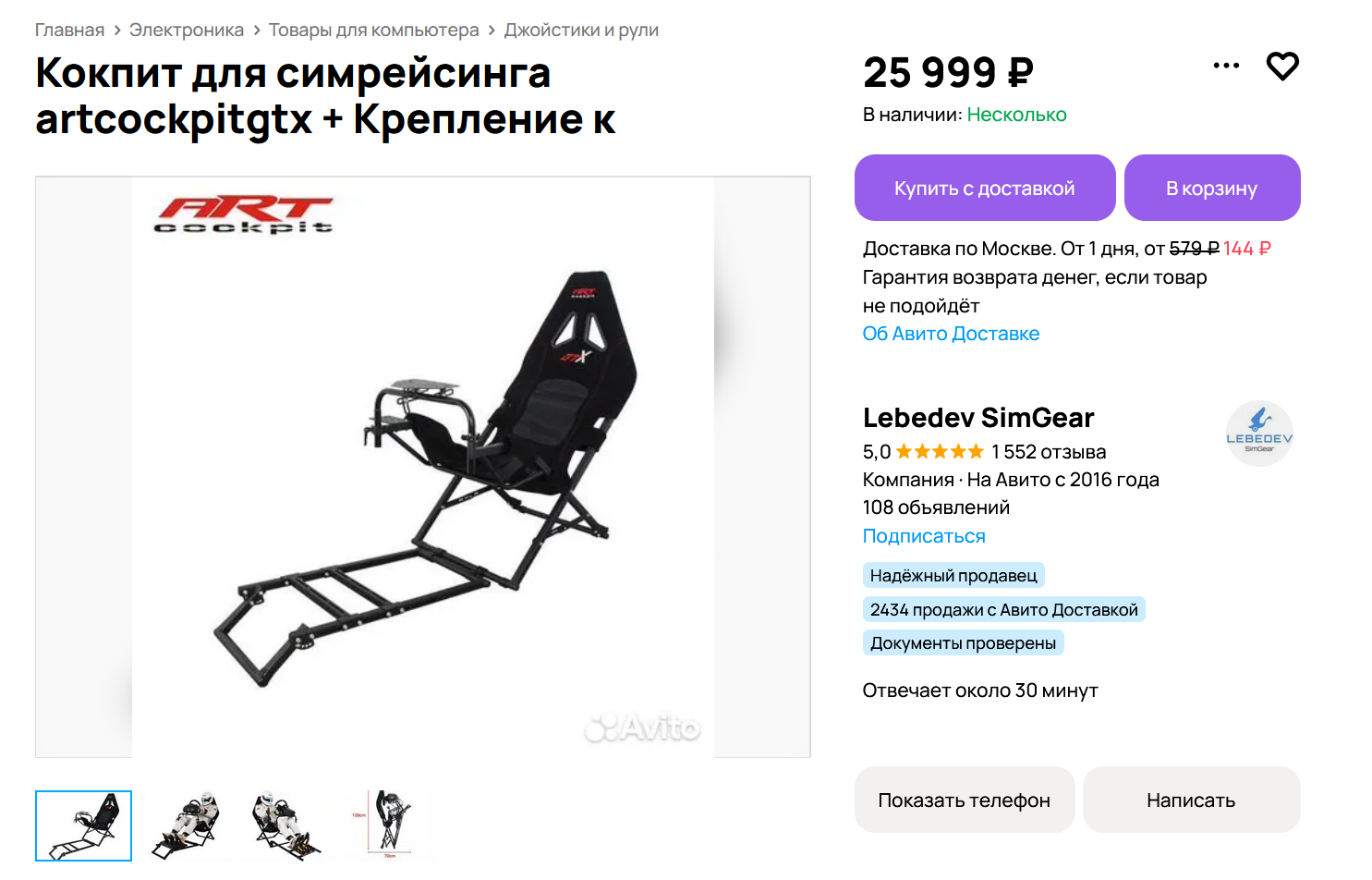View third thumbnail with driver side view
The height and width of the screenshot is (880, 1372).
(285, 825)
